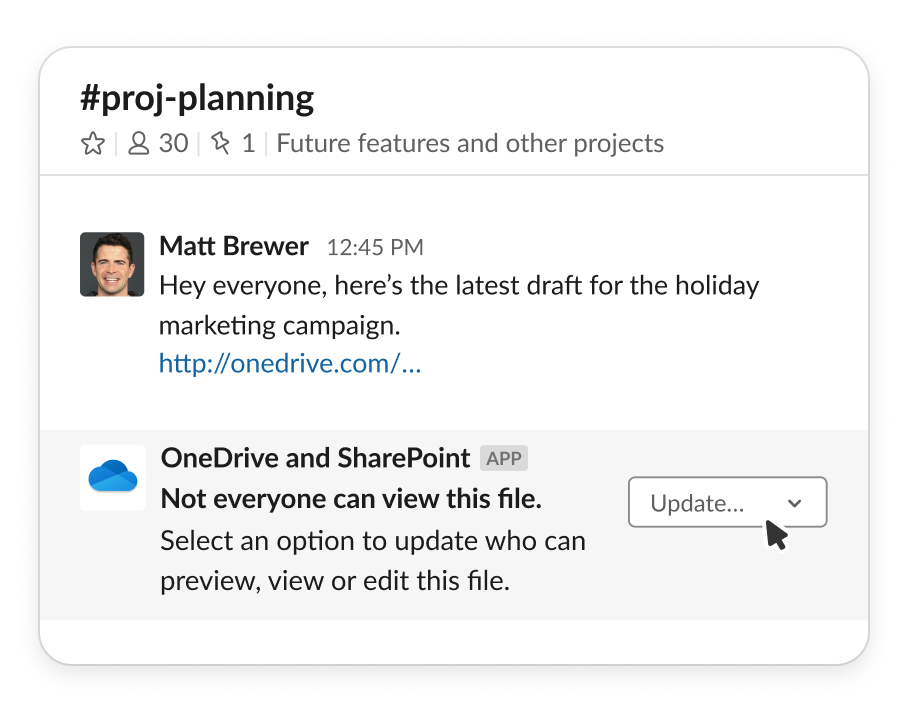
Task: Click the Future features topic description
Action: pyautogui.click(x=470, y=143)
